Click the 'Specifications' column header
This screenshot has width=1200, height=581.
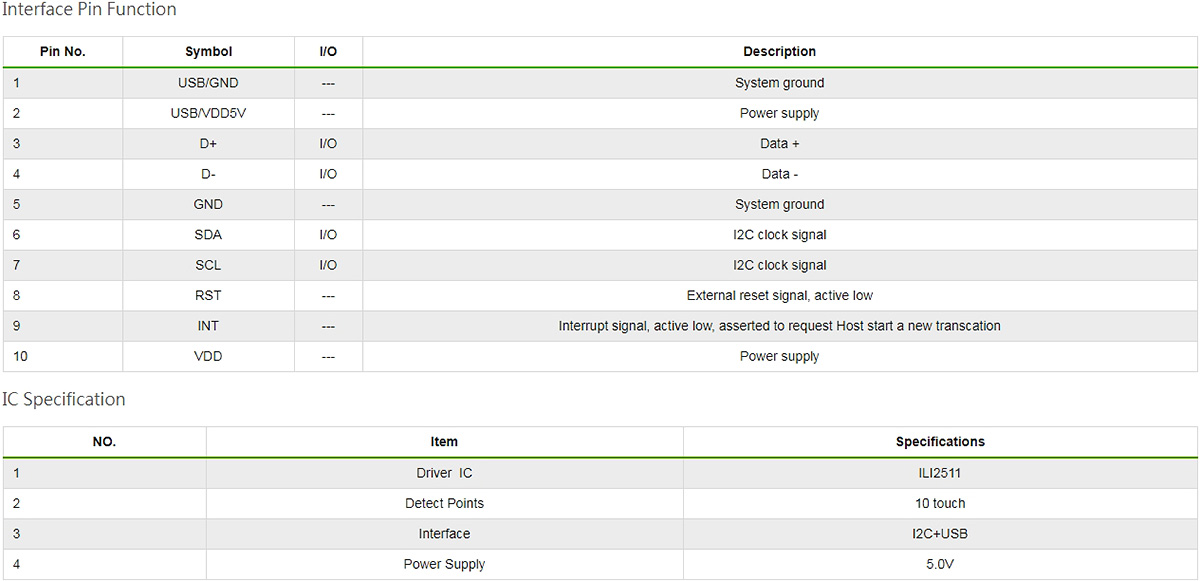point(939,442)
